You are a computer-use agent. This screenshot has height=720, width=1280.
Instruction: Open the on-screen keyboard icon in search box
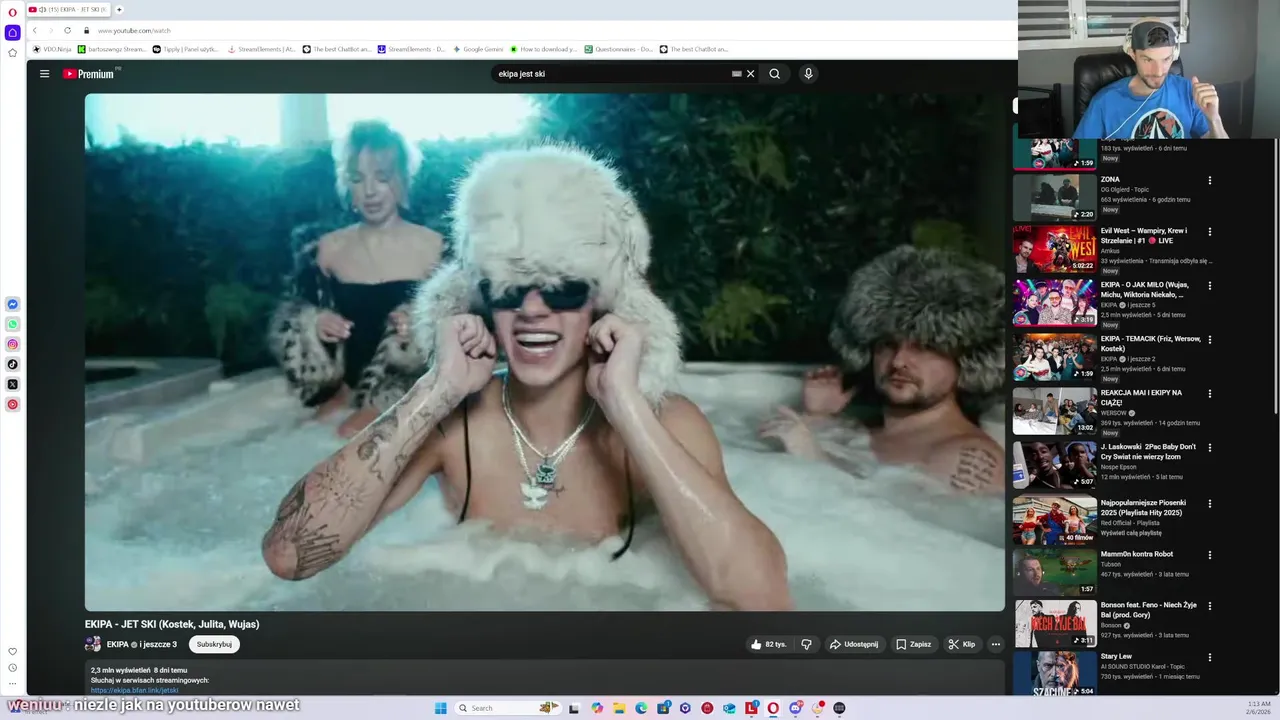click(736, 73)
